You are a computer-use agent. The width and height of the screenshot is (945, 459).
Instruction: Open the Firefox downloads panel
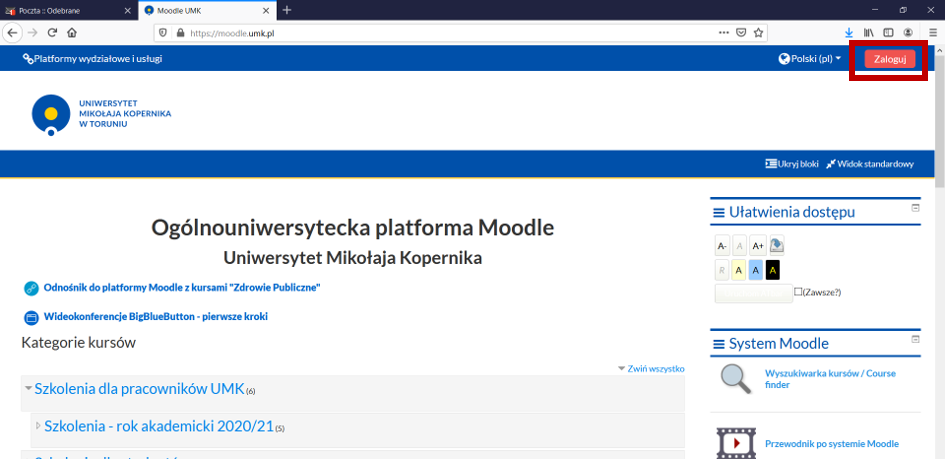(849, 33)
